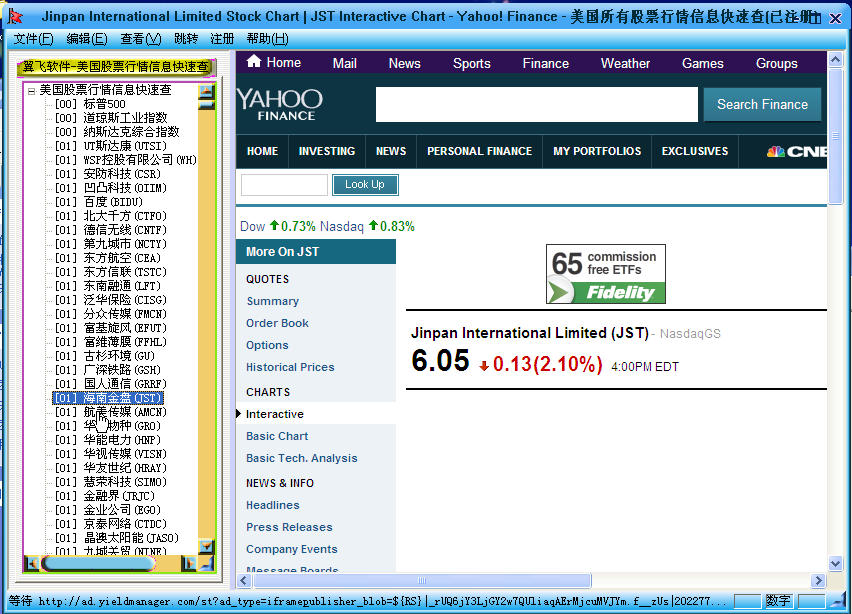
Task: Select 晶澳太阳能 (JASO) in the tree
Action: pyautogui.click(x=117, y=538)
